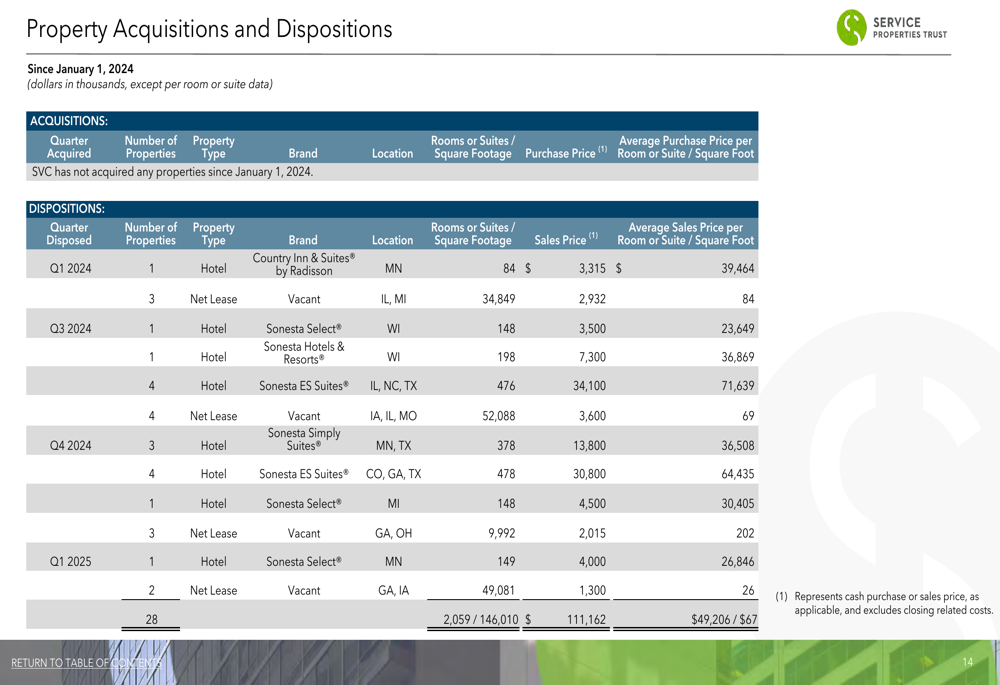Click the "Sonesta Hotels & Resorts" brand cell
The image size is (1000, 685).
[x=304, y=353]
